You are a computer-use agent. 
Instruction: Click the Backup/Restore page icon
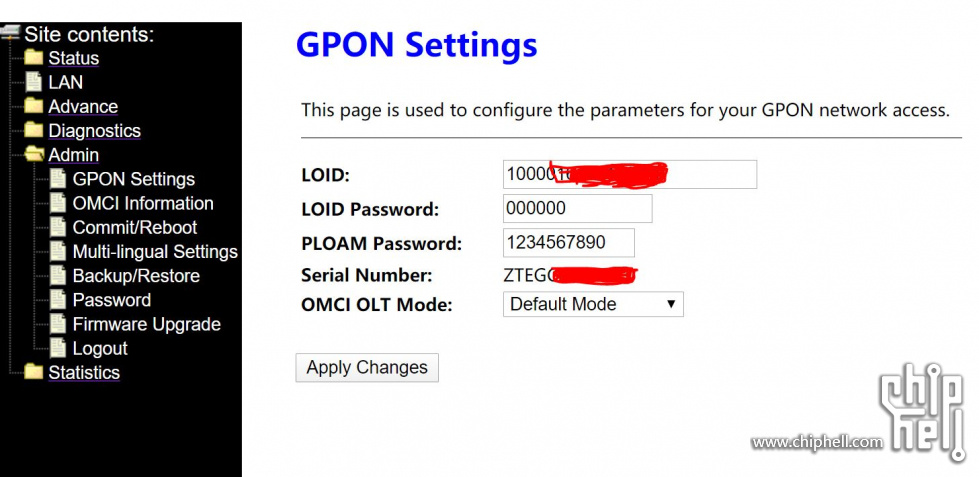(58, 276)
